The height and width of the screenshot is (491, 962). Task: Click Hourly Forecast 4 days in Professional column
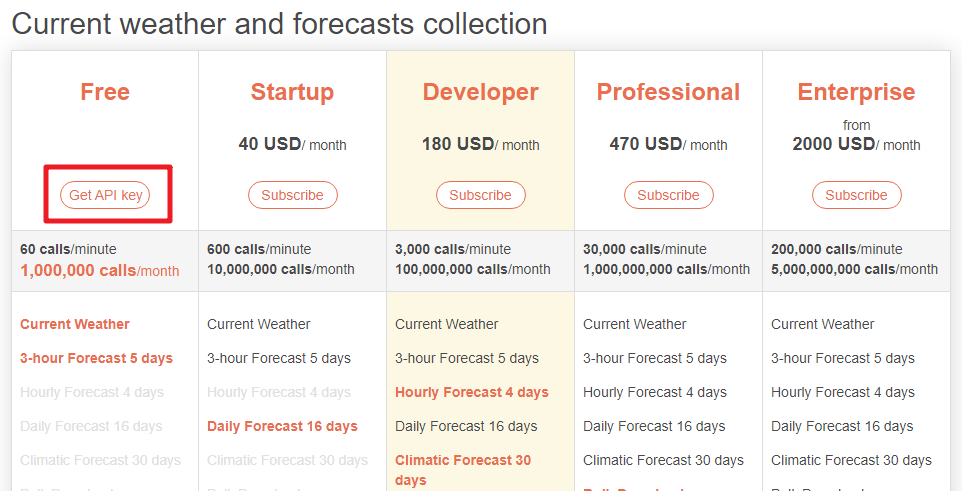(x=655, y=393)
